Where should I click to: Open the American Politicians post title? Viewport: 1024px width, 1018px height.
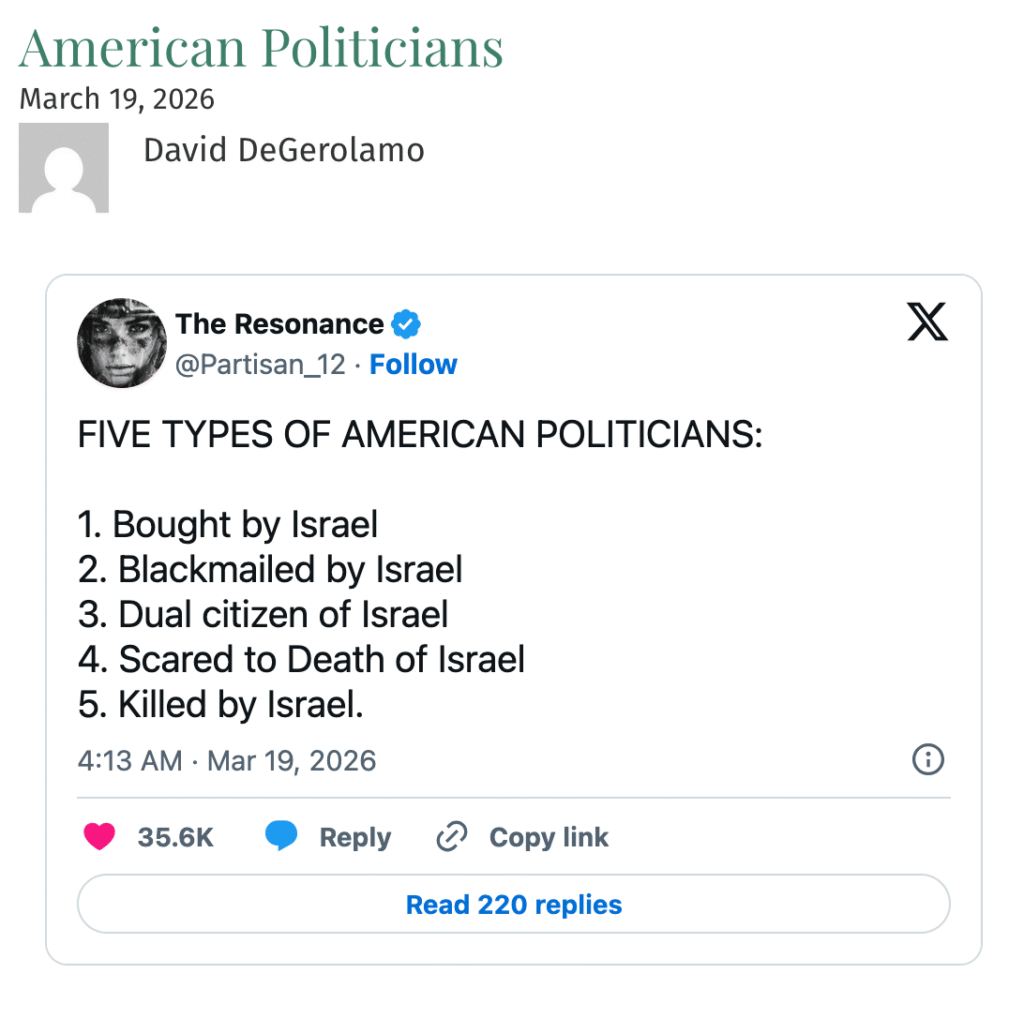tap(261, 47)
